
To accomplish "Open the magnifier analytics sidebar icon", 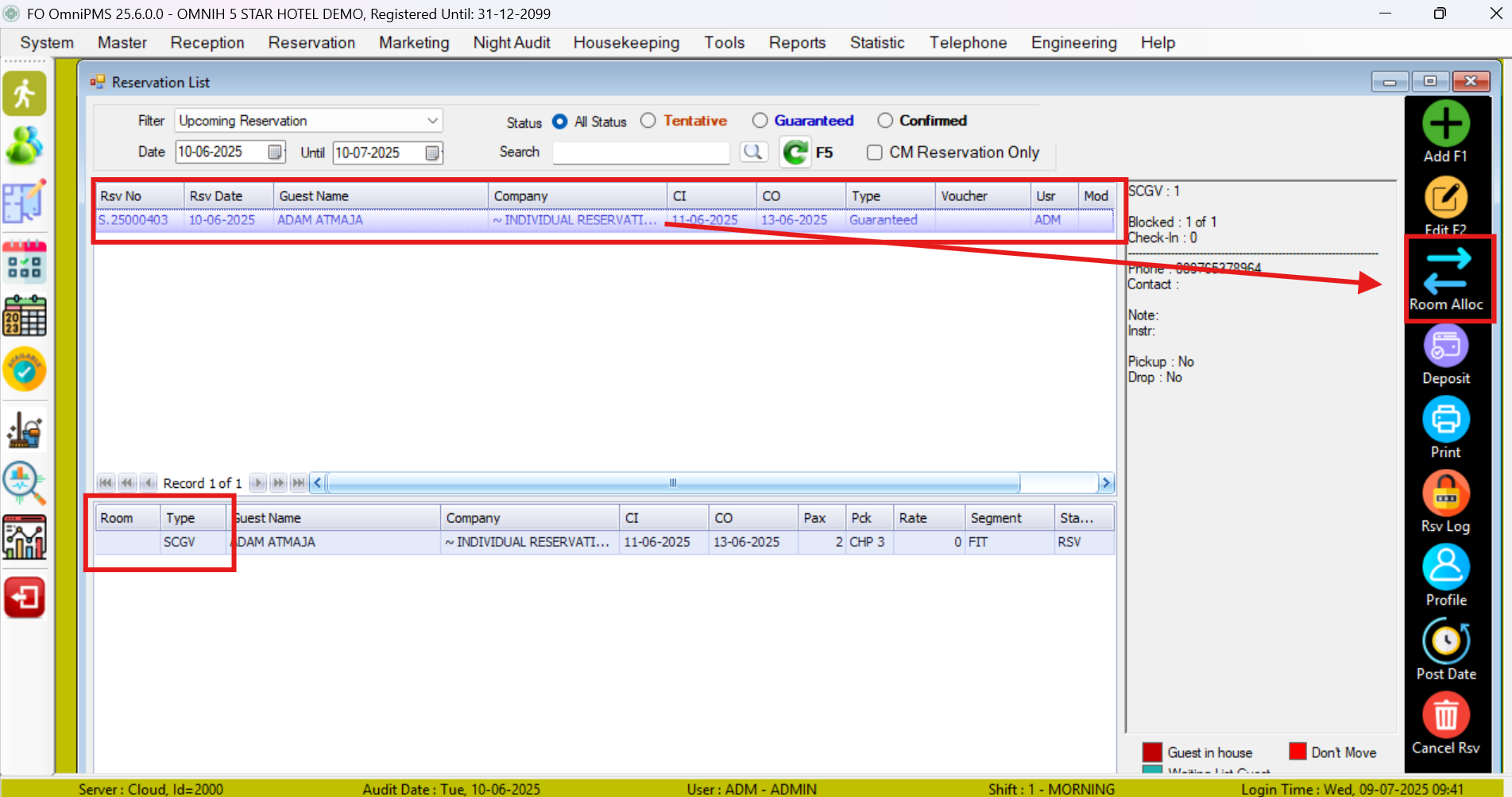I will click(25, 483).
